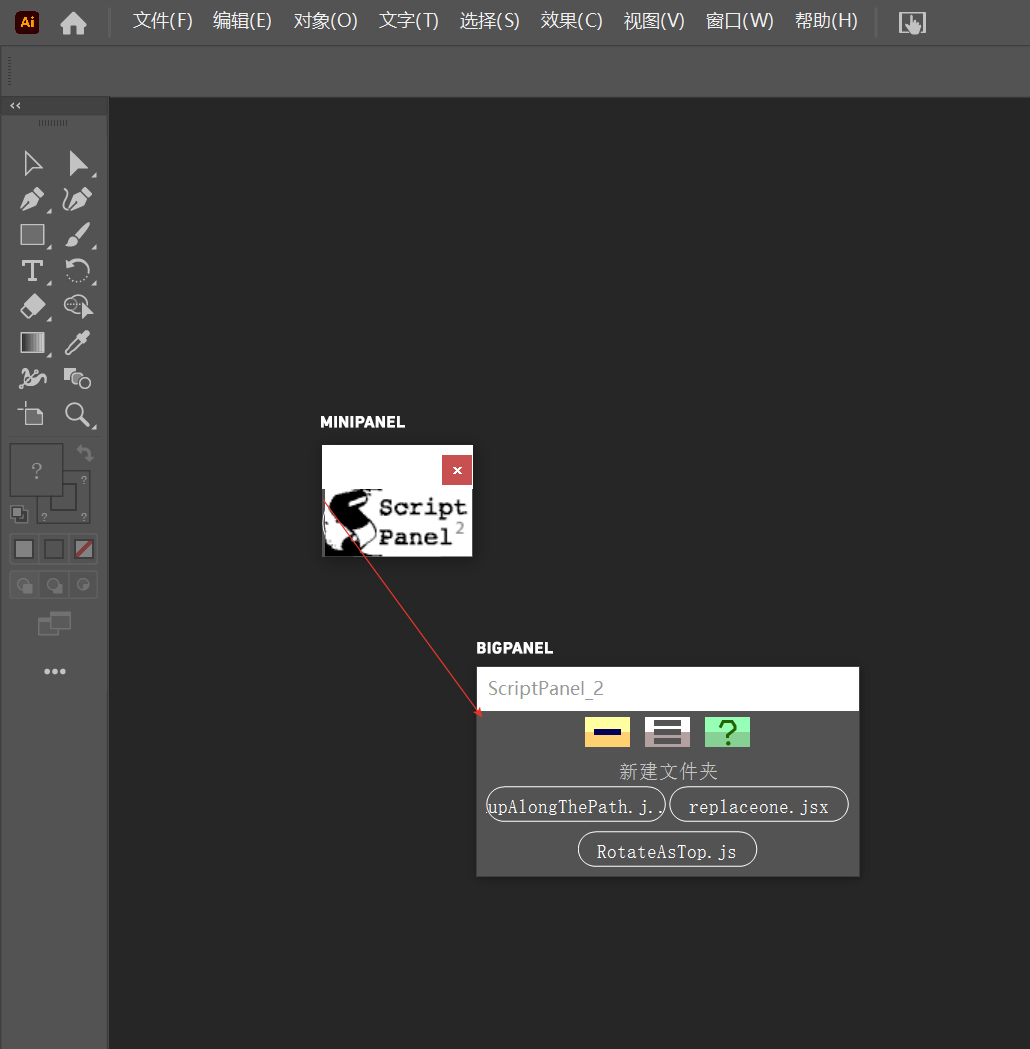Select the Eraser tool
1030x1049 pixels.
click(x=31, y=306)
